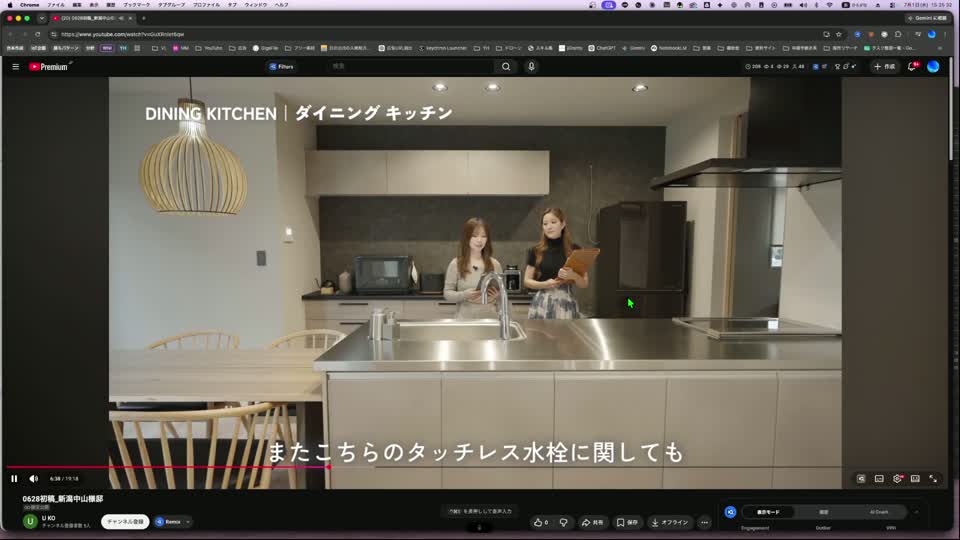Open a new Chrome tab
The width and height of the screenshot is (960, 540).
coord(144,18)
